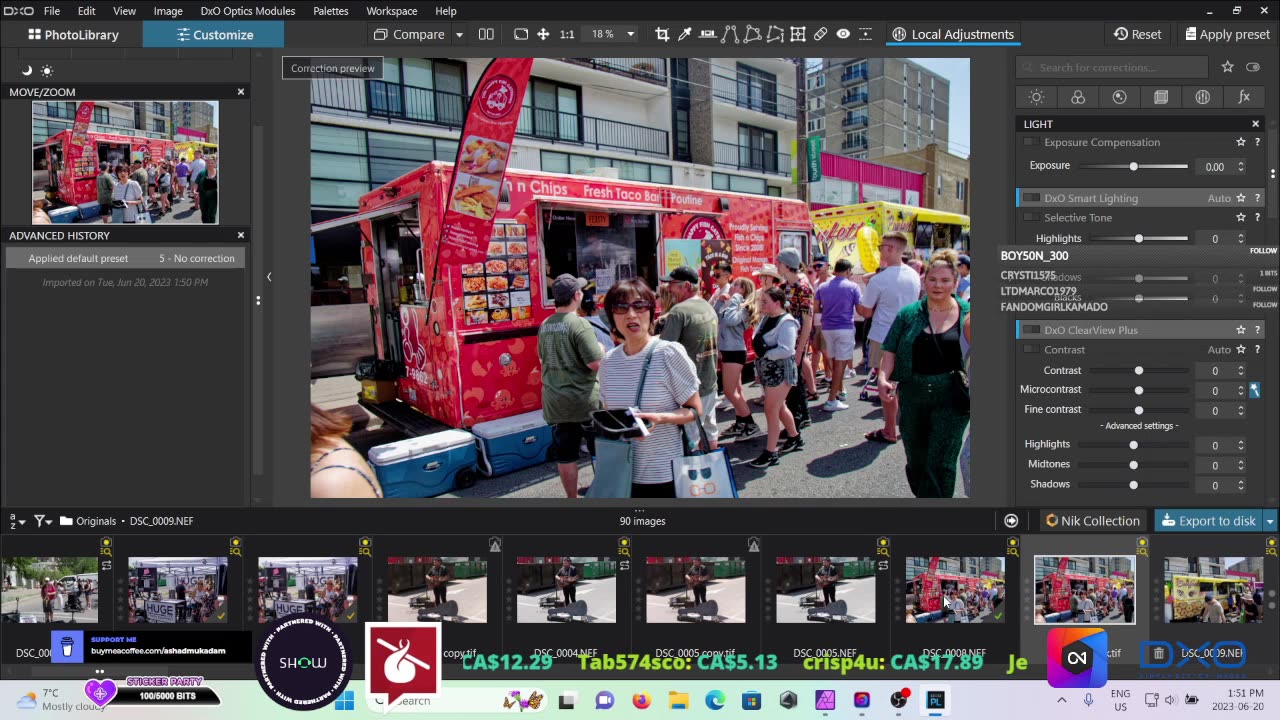This screenshot has height=720, width=1280.
Task: Click the side-by-side view icon
Action: tap(486, 34)
